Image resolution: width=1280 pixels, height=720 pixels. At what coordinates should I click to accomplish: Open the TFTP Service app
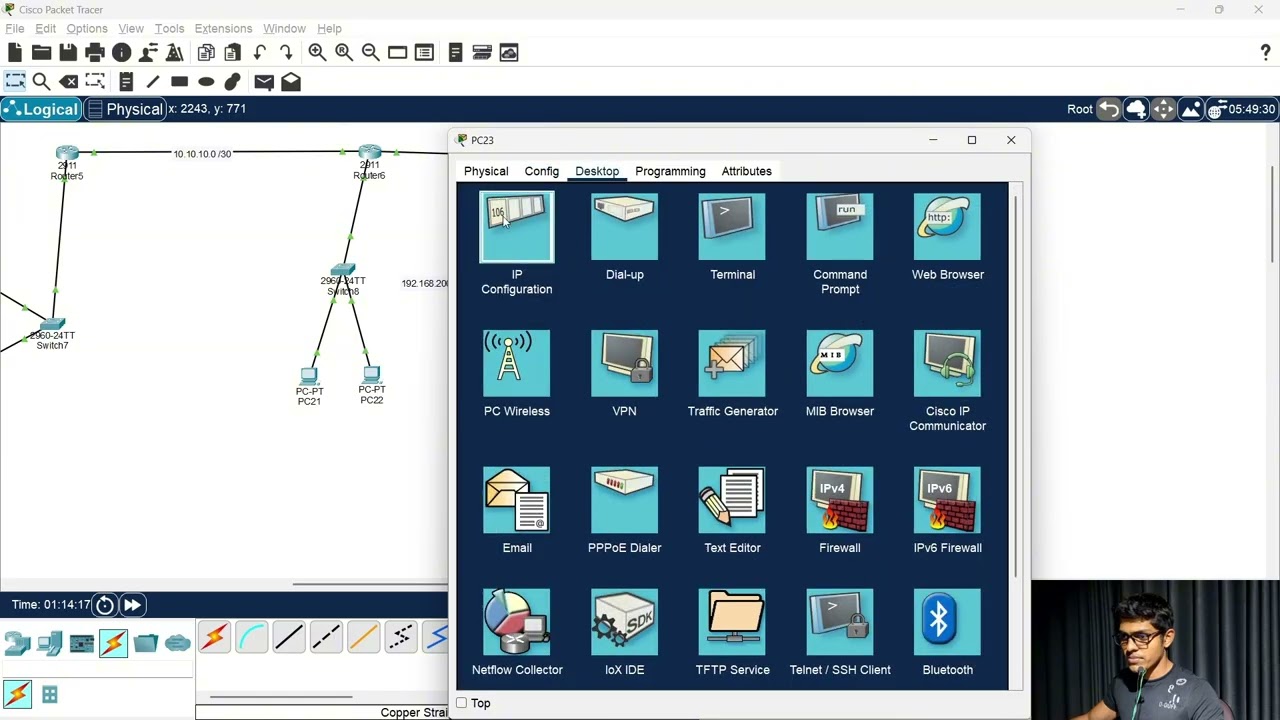pyautogui.click(x=732, y=622)
